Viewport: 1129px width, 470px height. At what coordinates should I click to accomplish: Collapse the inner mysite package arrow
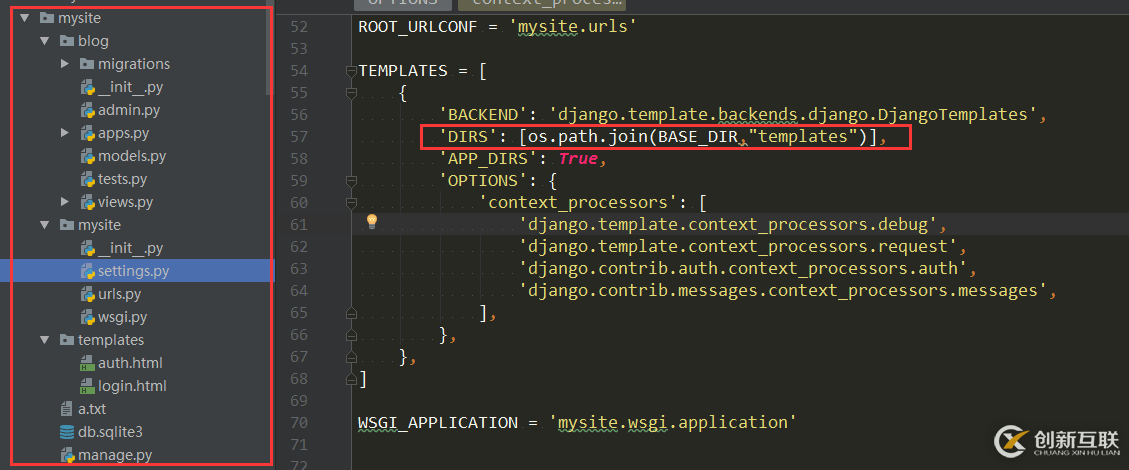coord(45,225)
